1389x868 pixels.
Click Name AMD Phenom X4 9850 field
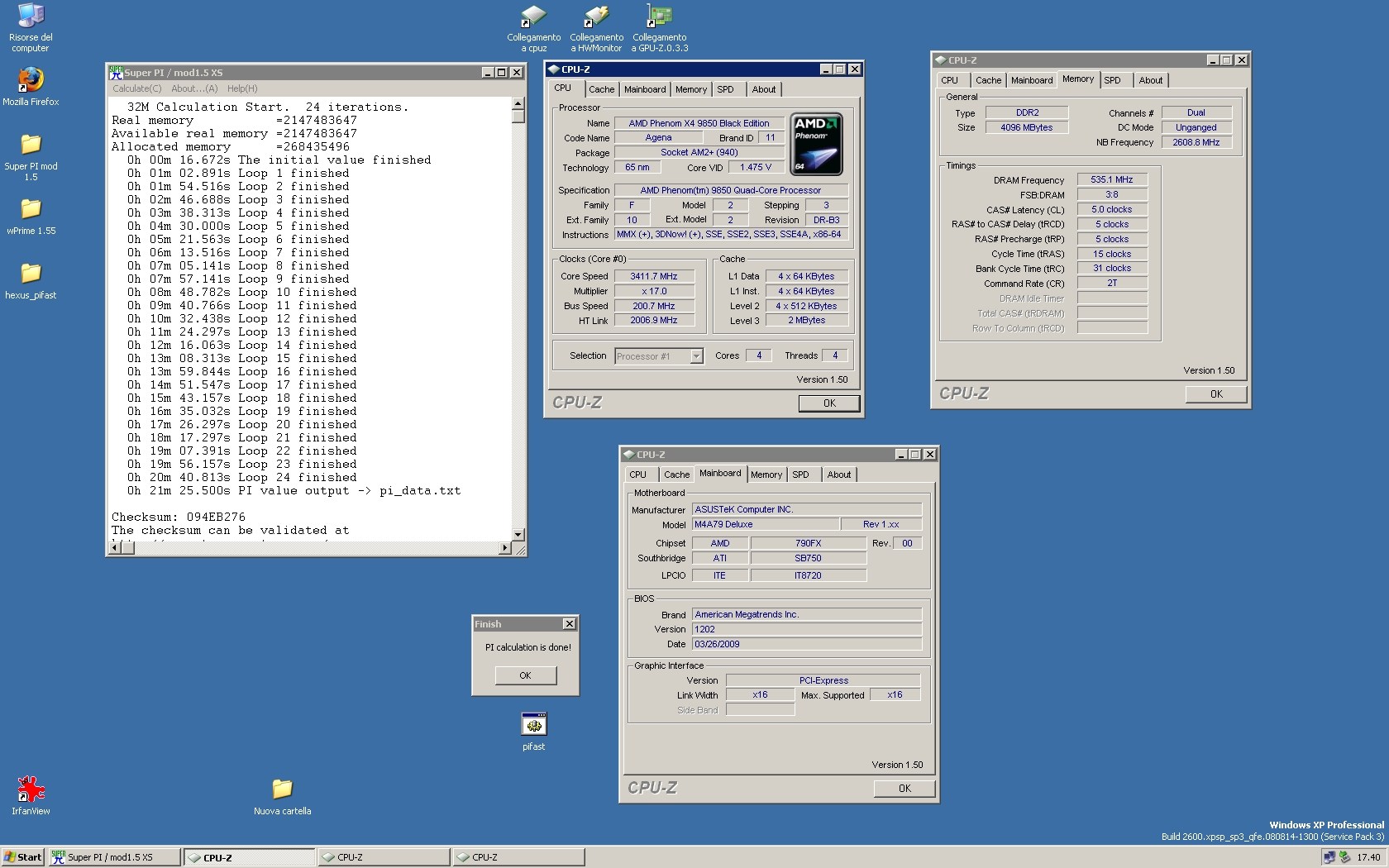click(x=699, y=123)
